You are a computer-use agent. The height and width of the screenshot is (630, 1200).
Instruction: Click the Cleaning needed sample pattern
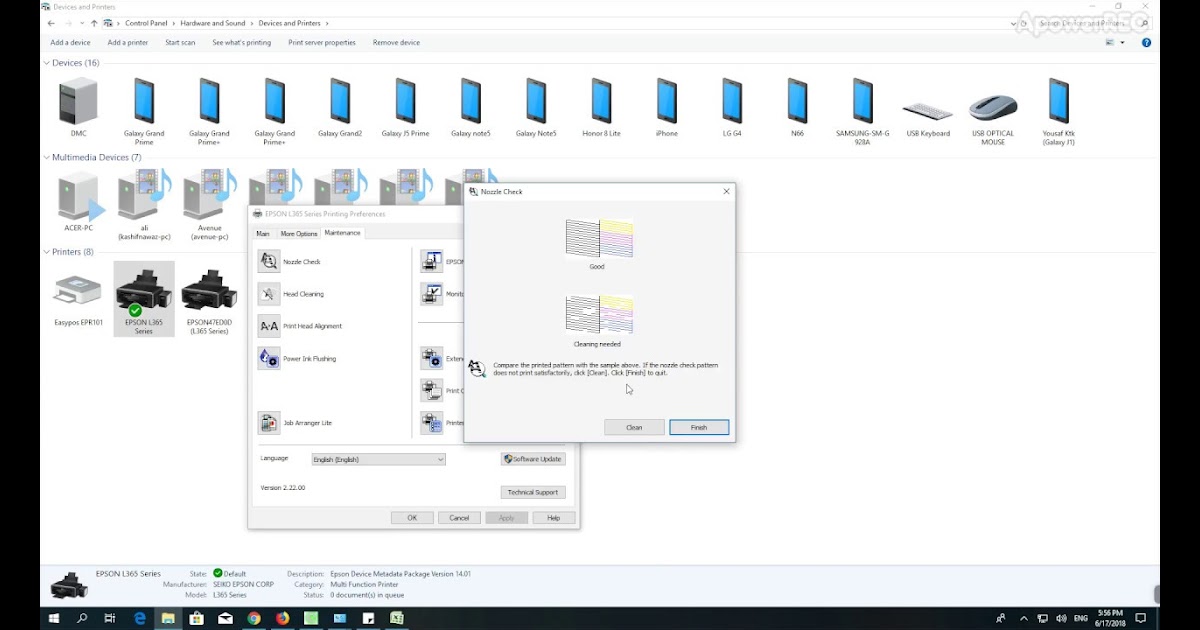[x=598, y=315]
